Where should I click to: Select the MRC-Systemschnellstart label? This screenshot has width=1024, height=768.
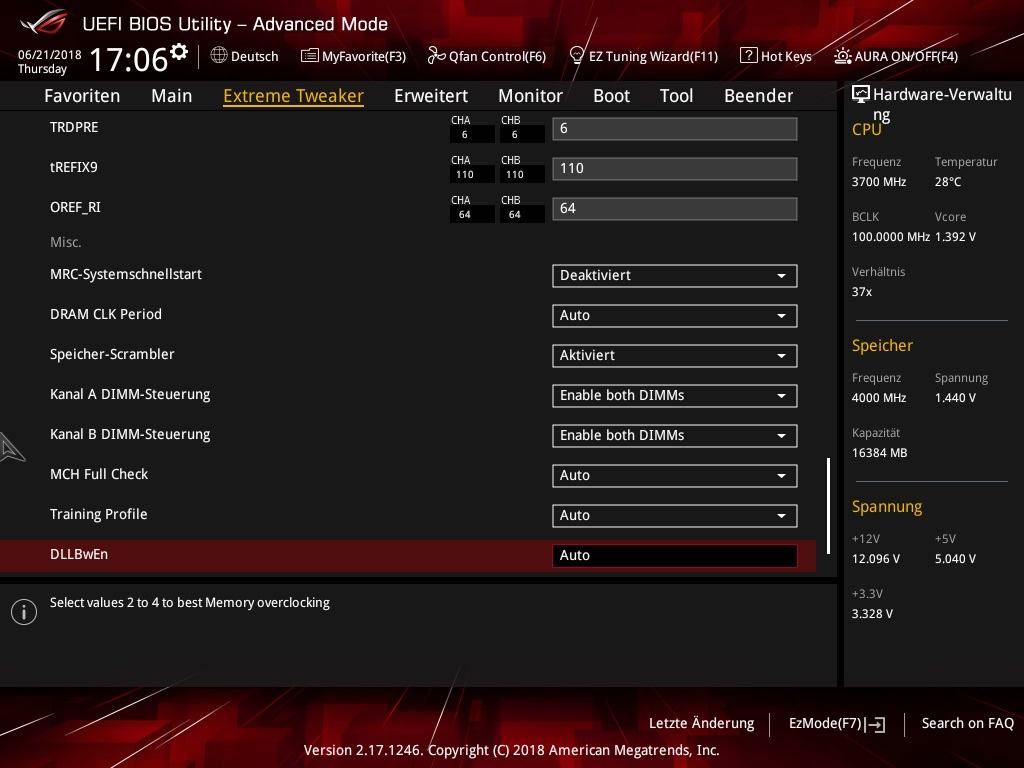tap(126, 274)
